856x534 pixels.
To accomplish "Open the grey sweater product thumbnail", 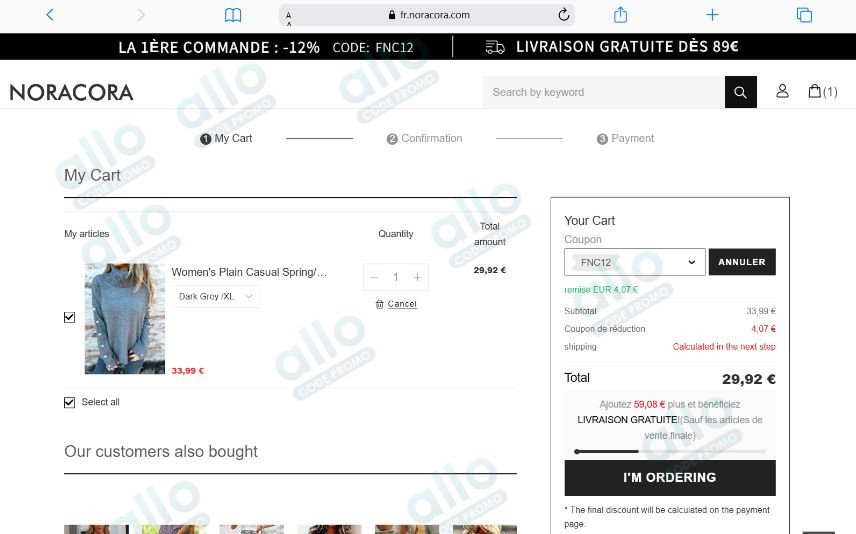I will click(x=124, y=318).
